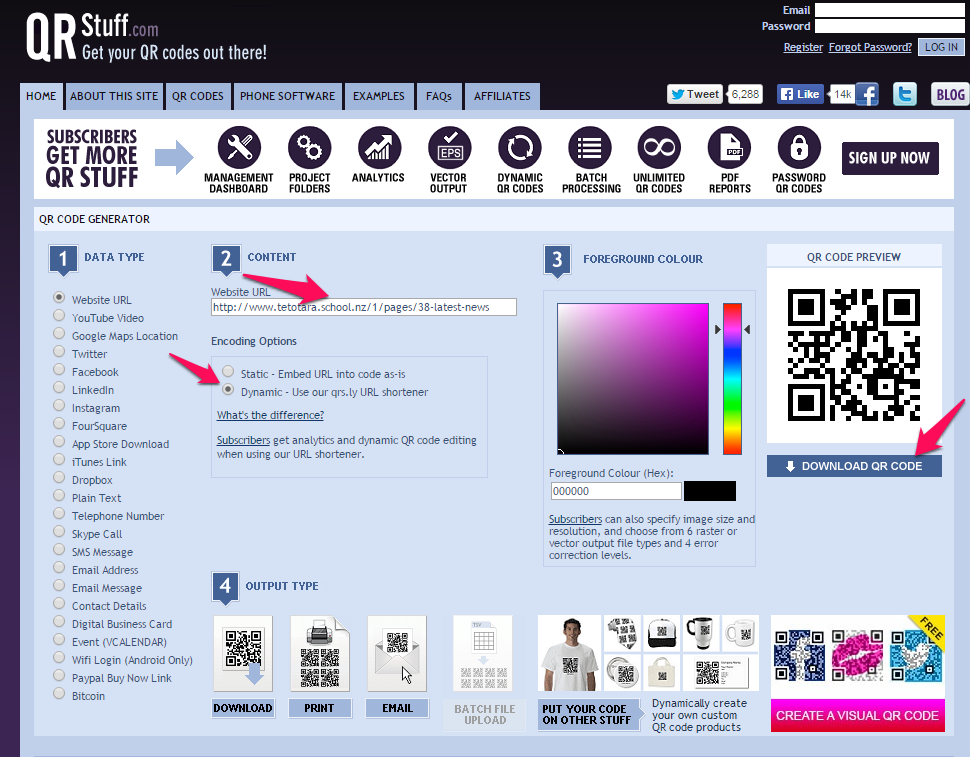Click the Website URL input field
This screenshot has height=757, width=970.
click(364, 307)
